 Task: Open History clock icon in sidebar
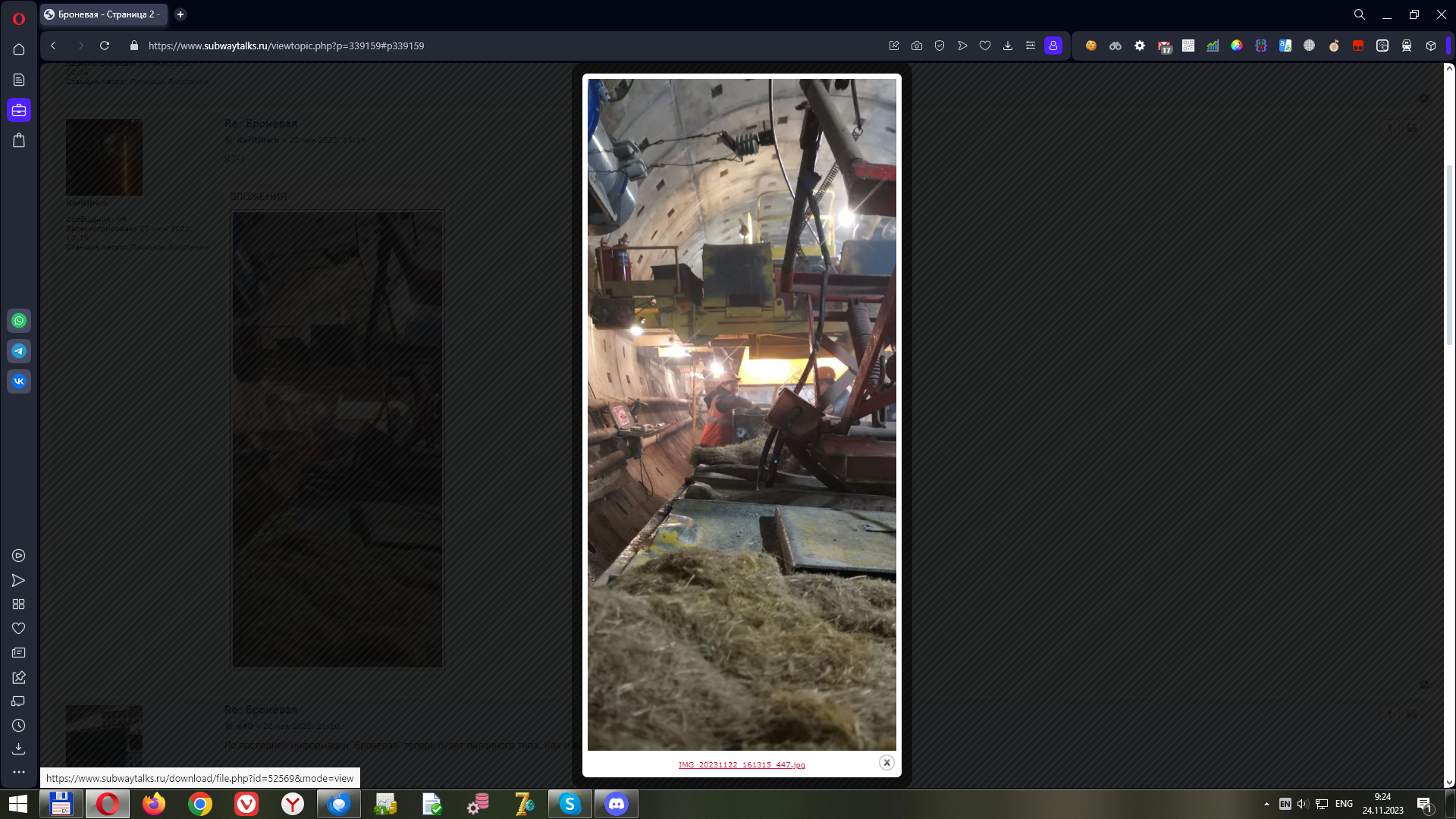19,726
